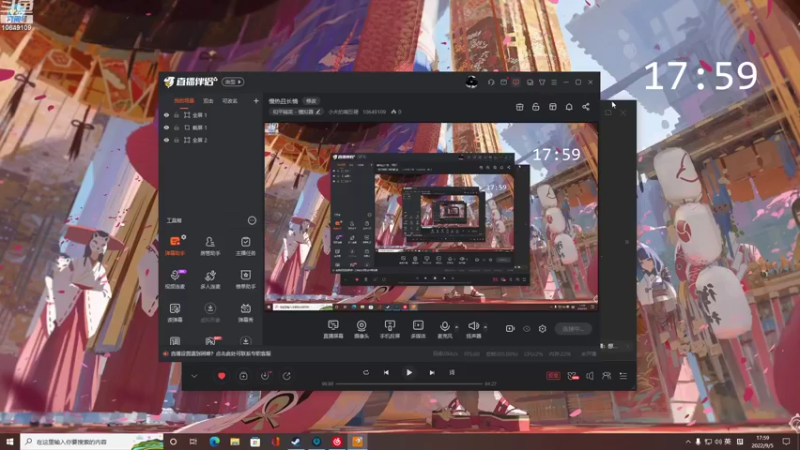Select the active orange scene tab
800x450 pixels.
pyautogui.click(x=184, y=101)
